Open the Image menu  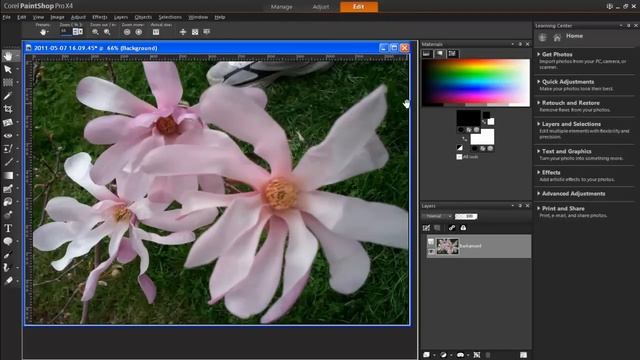pyautogui.click(x=57, y=17)
